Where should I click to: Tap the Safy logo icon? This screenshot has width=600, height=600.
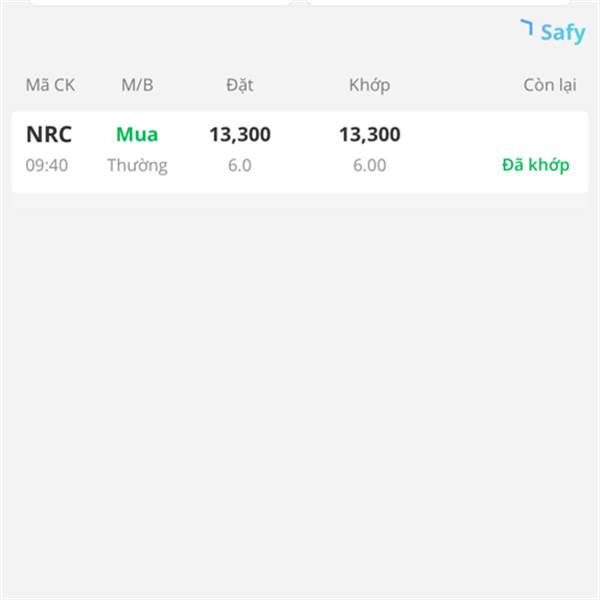coord(527,27)
